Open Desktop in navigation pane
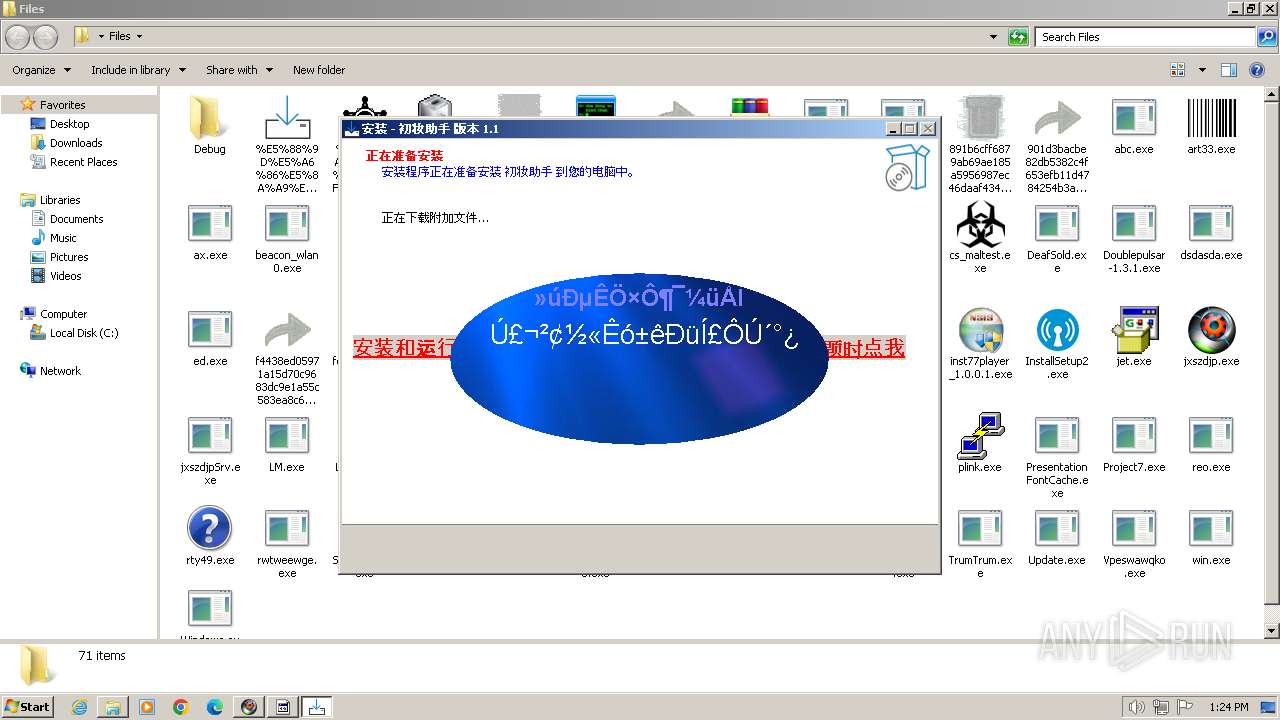Image resolution: width=1280 pixels, height=720 pixels. [69, 124]
